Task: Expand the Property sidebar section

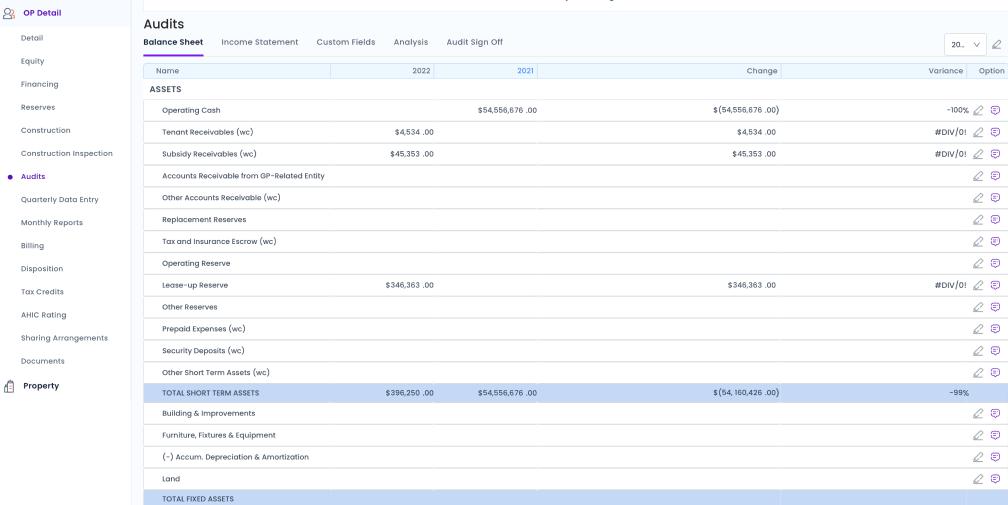Action: [x=41, y=386]
